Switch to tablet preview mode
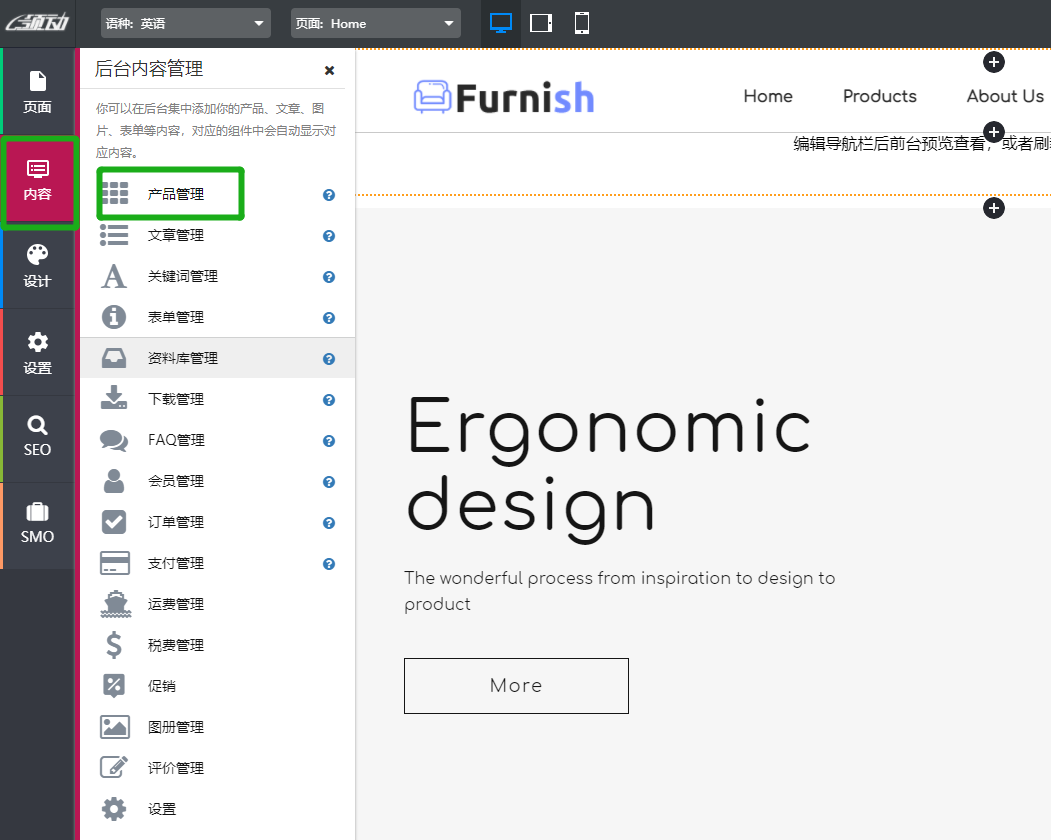 [x=541, y=23]
